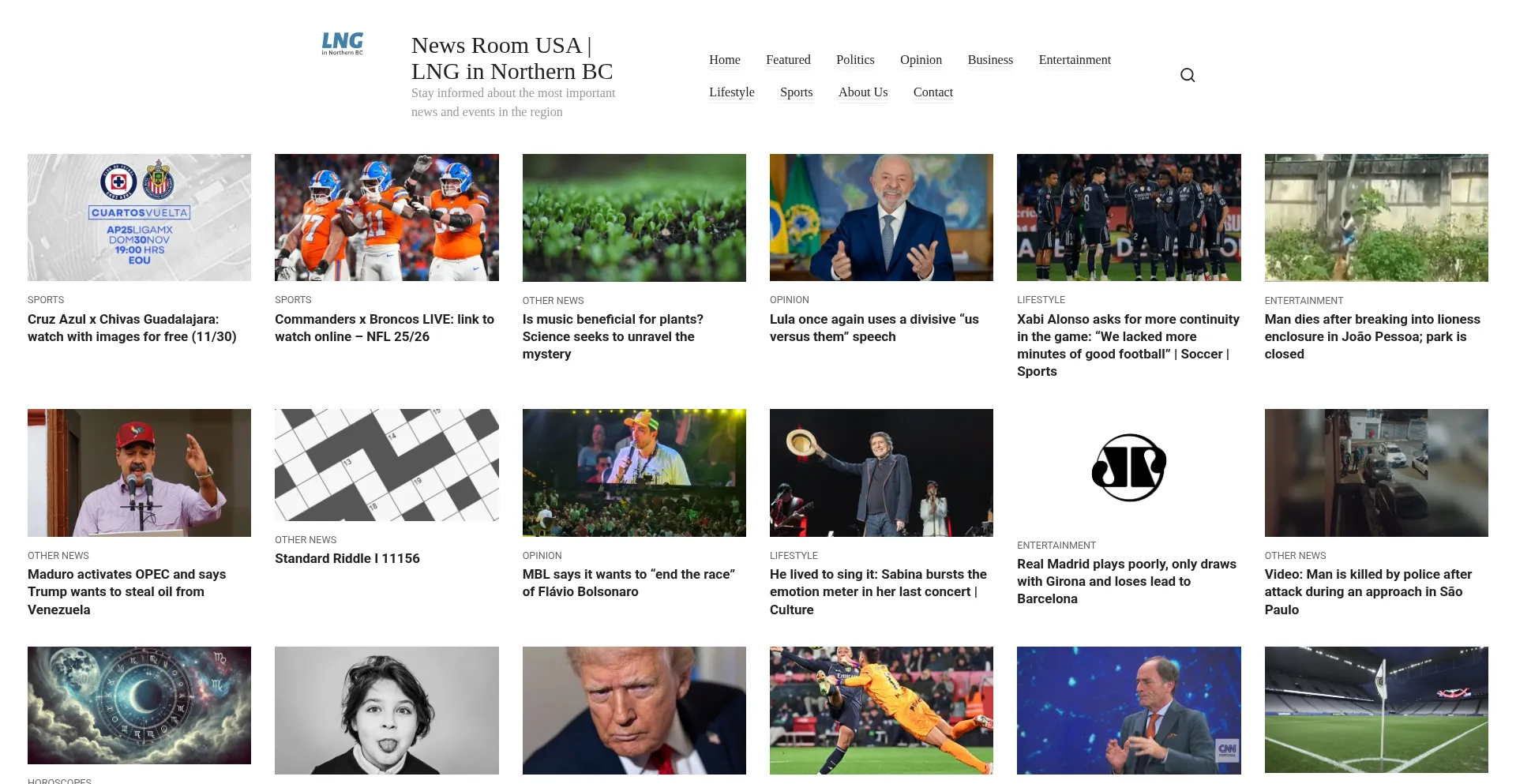Click the LNG in Northern BC logo
The width and height of the screenshot is (1516, 784).
(343, 43)
